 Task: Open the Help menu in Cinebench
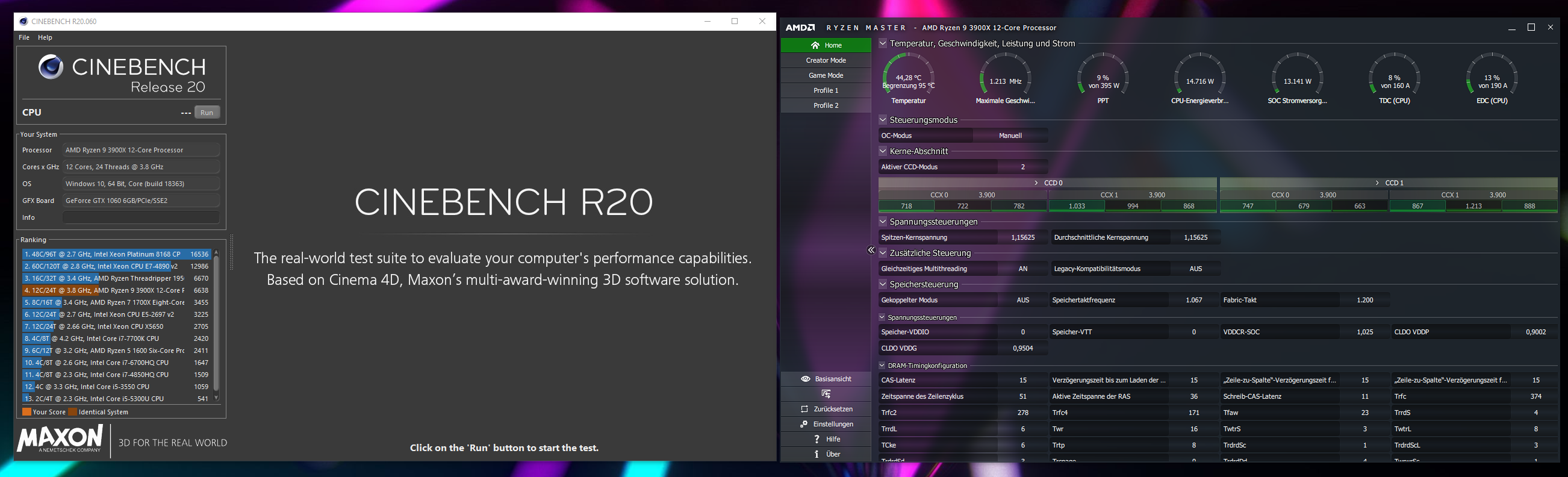pos(45,37)
